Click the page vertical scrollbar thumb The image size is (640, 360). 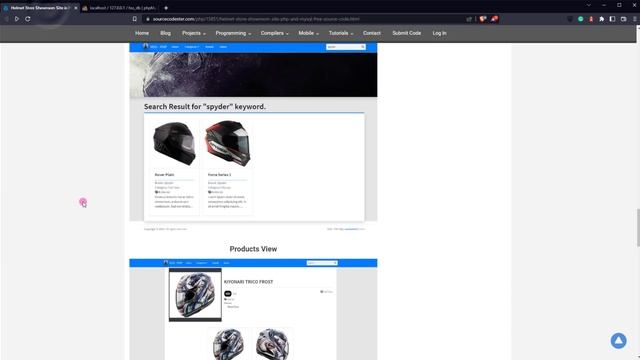[x=638, y=228]
